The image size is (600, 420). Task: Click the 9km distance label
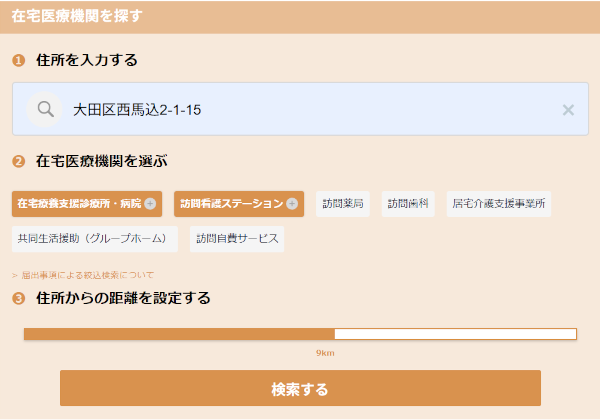point(325,353)
